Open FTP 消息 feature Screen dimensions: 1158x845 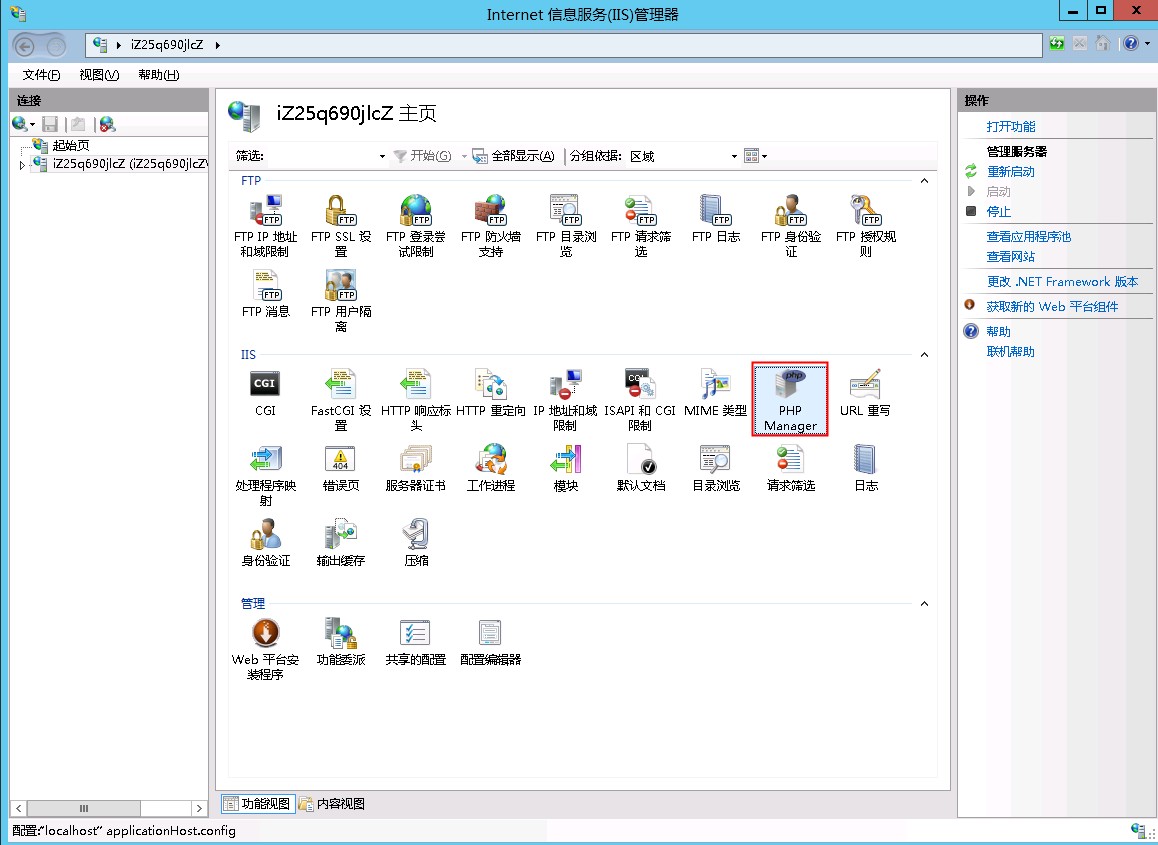pos(265,294)
